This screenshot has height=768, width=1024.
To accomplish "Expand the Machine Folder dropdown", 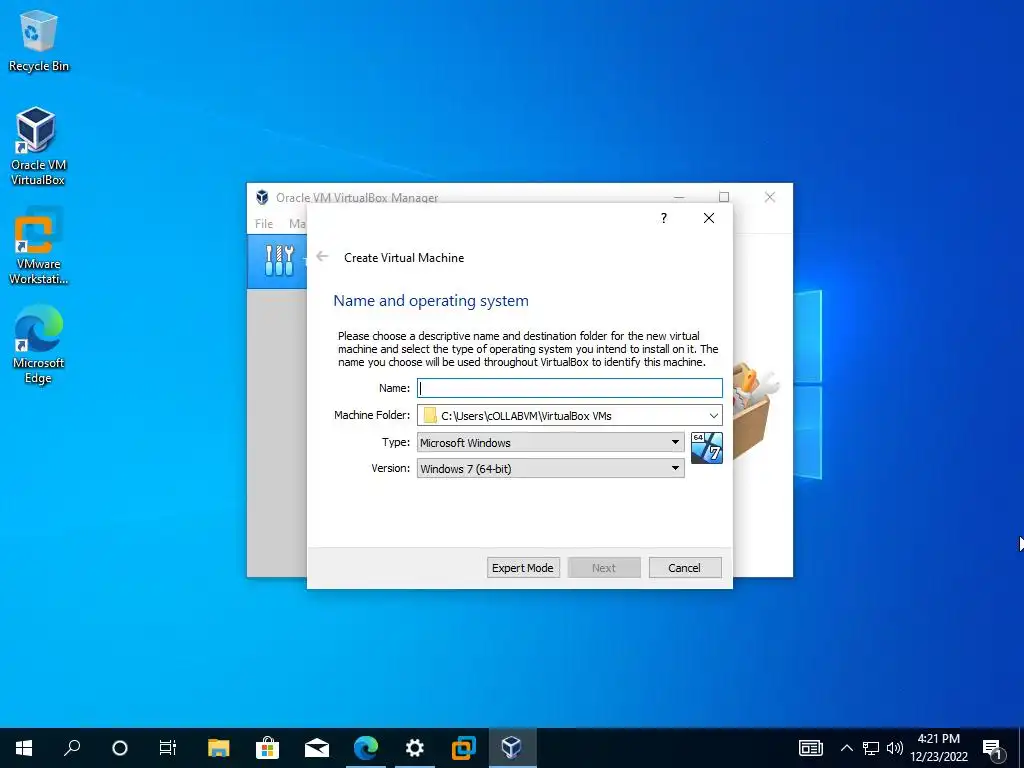I will point(714,415).
